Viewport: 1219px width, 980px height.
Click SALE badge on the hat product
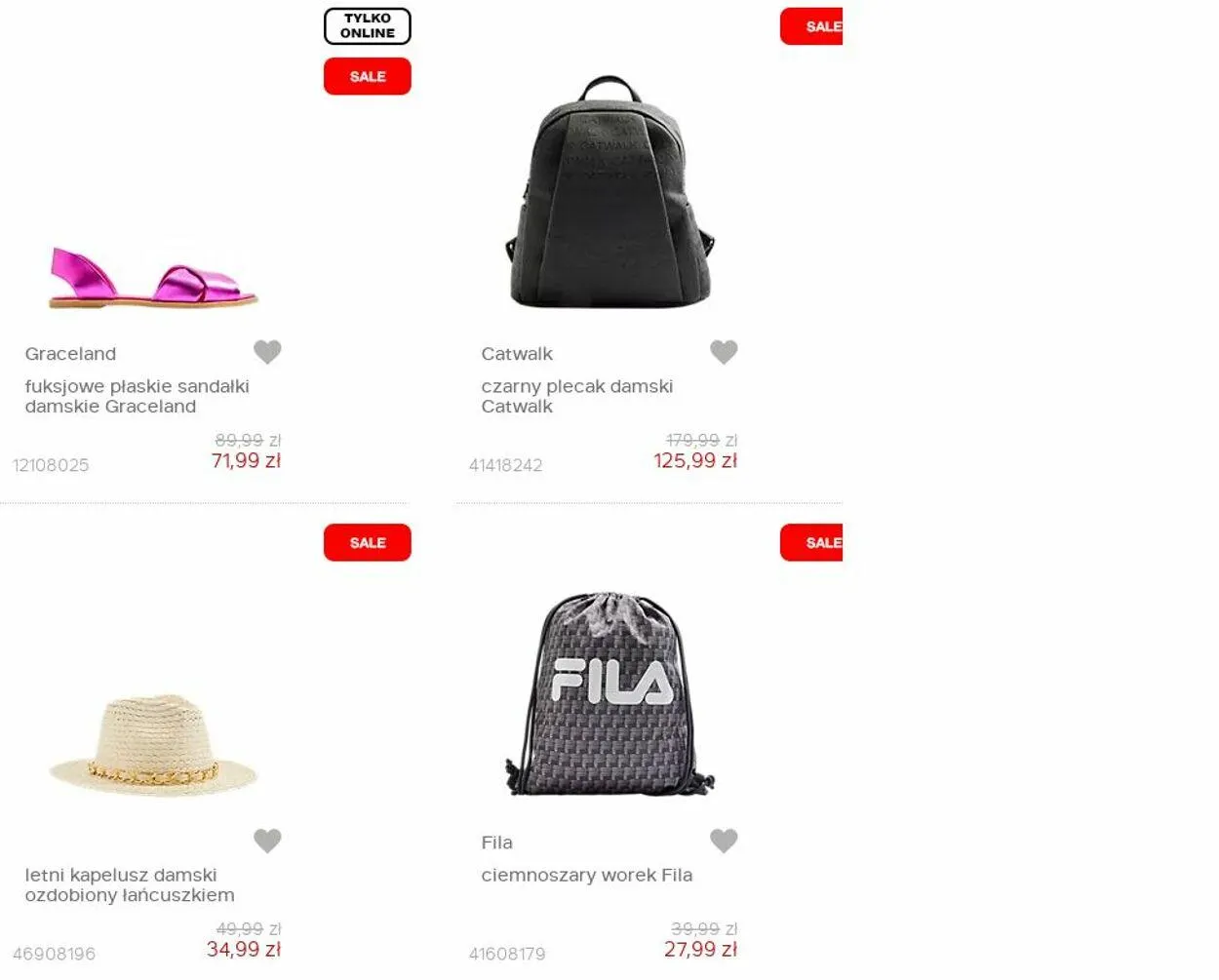click(368, 543)
